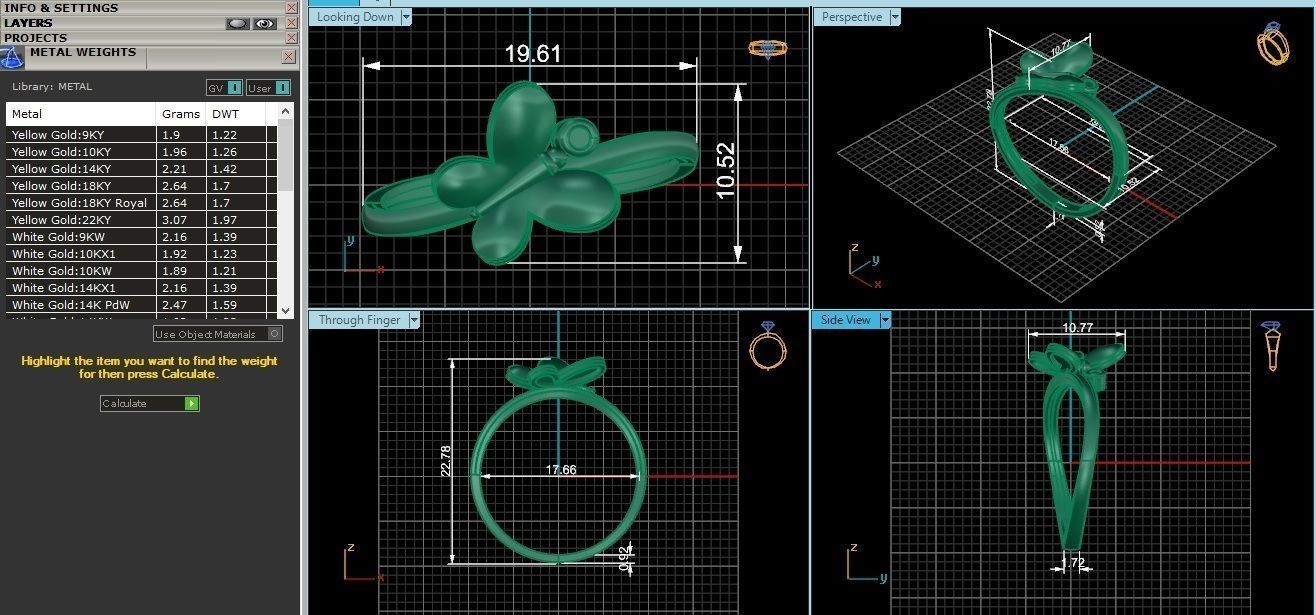Open the Perspective viewport dropdown arrow
This screenshot has width=1316, height=615.
[895, 17]
